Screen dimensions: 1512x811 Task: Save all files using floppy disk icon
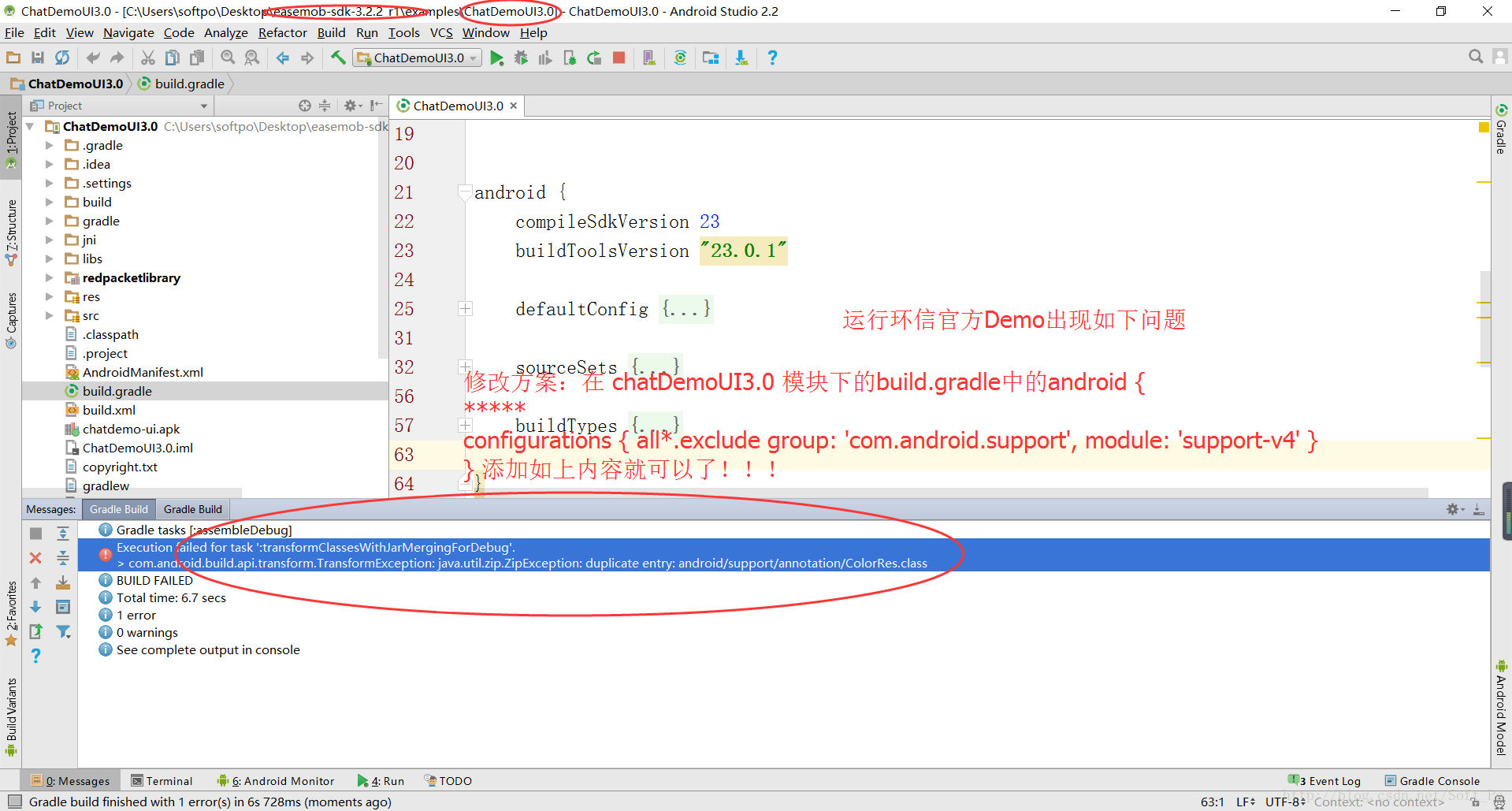pos(37,58)
